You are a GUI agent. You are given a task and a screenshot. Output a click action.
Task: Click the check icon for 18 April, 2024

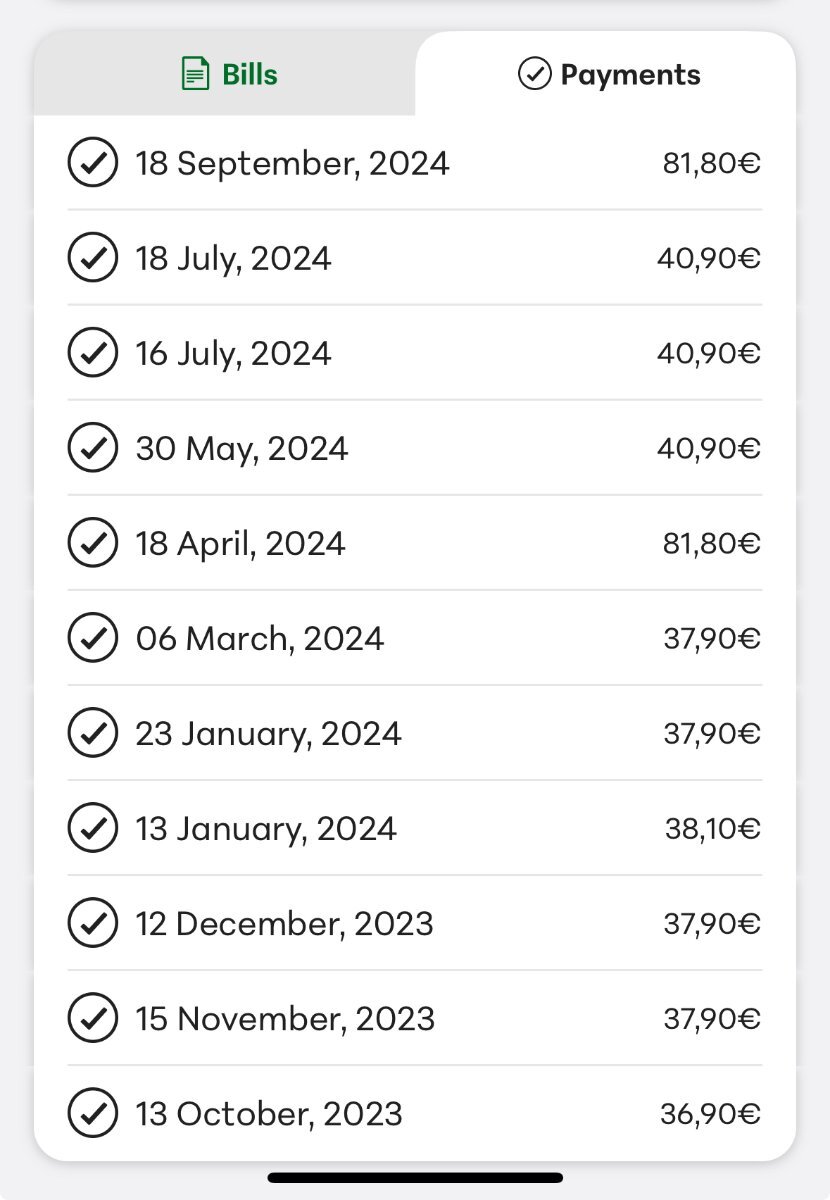click(x=93, y=543)
